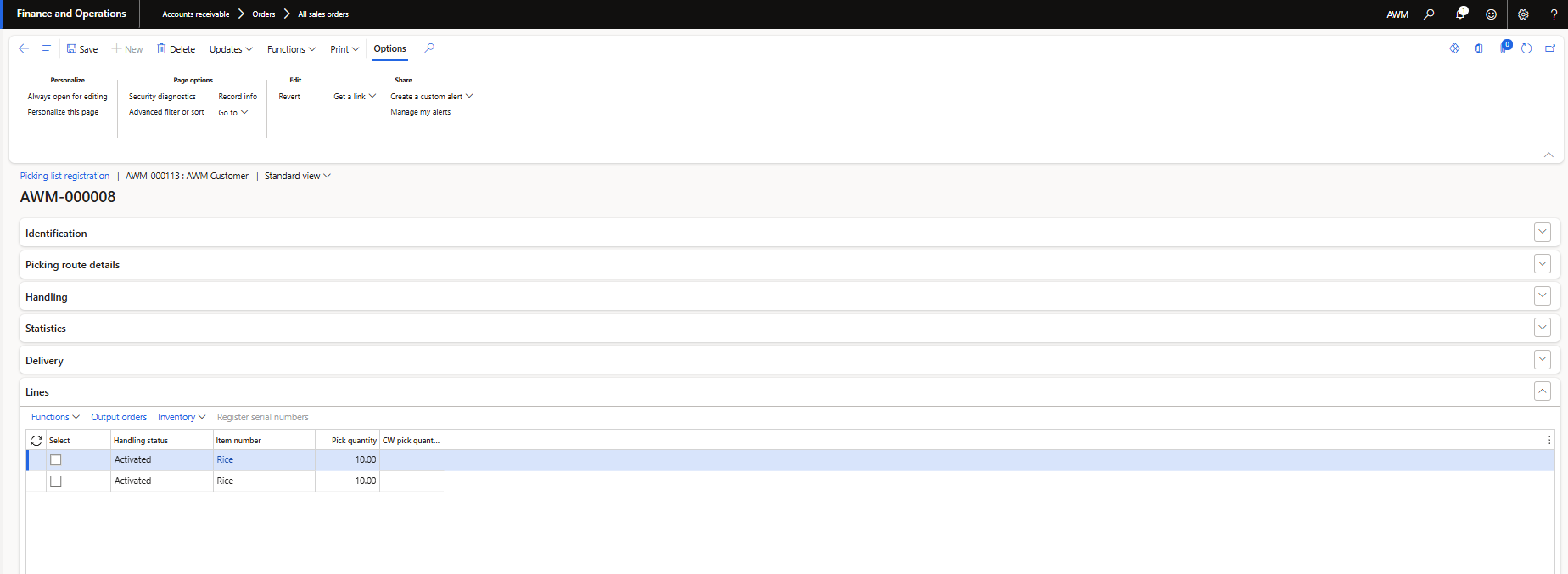Open the Inventory menu in Lines
The width and height of the screenshot is (1568, 574).
pyautogui.click(x=182, y=418)
